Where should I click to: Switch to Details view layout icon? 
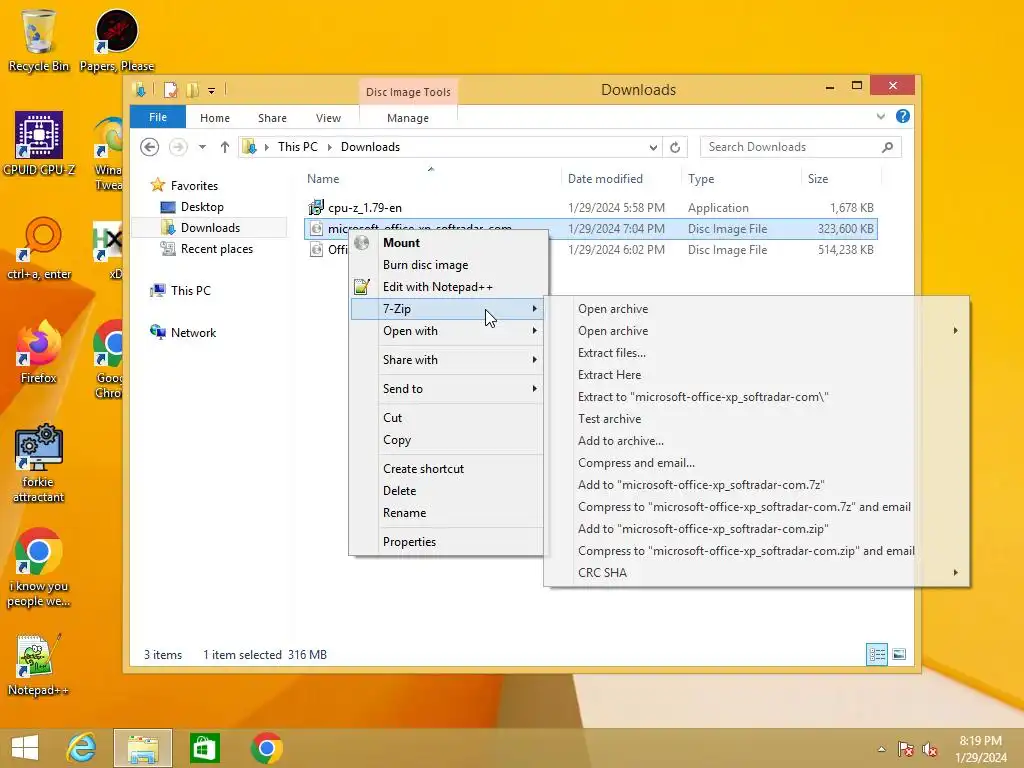[x=876, y=654]
